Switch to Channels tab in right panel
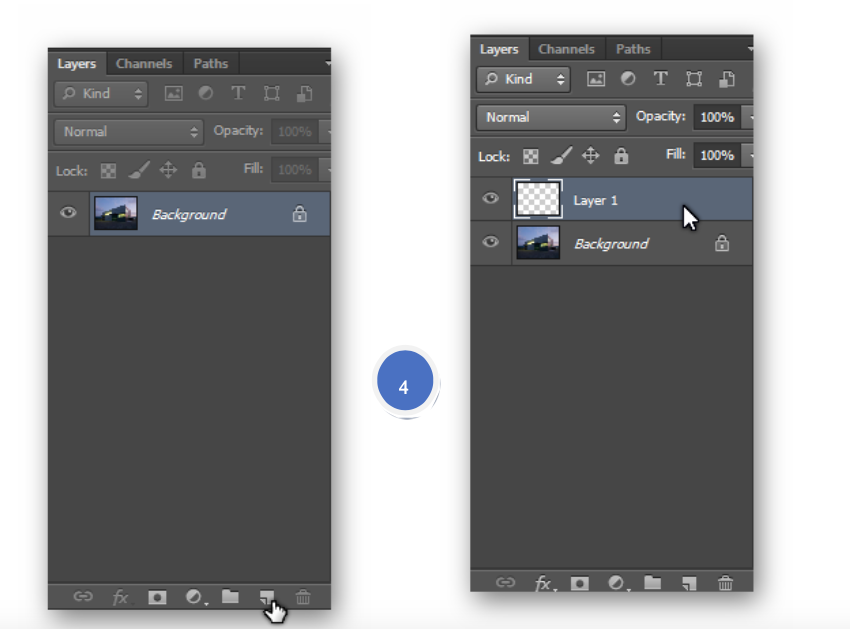Image resolution: width=850 pixels, height=629 pixels. point(566,49)
